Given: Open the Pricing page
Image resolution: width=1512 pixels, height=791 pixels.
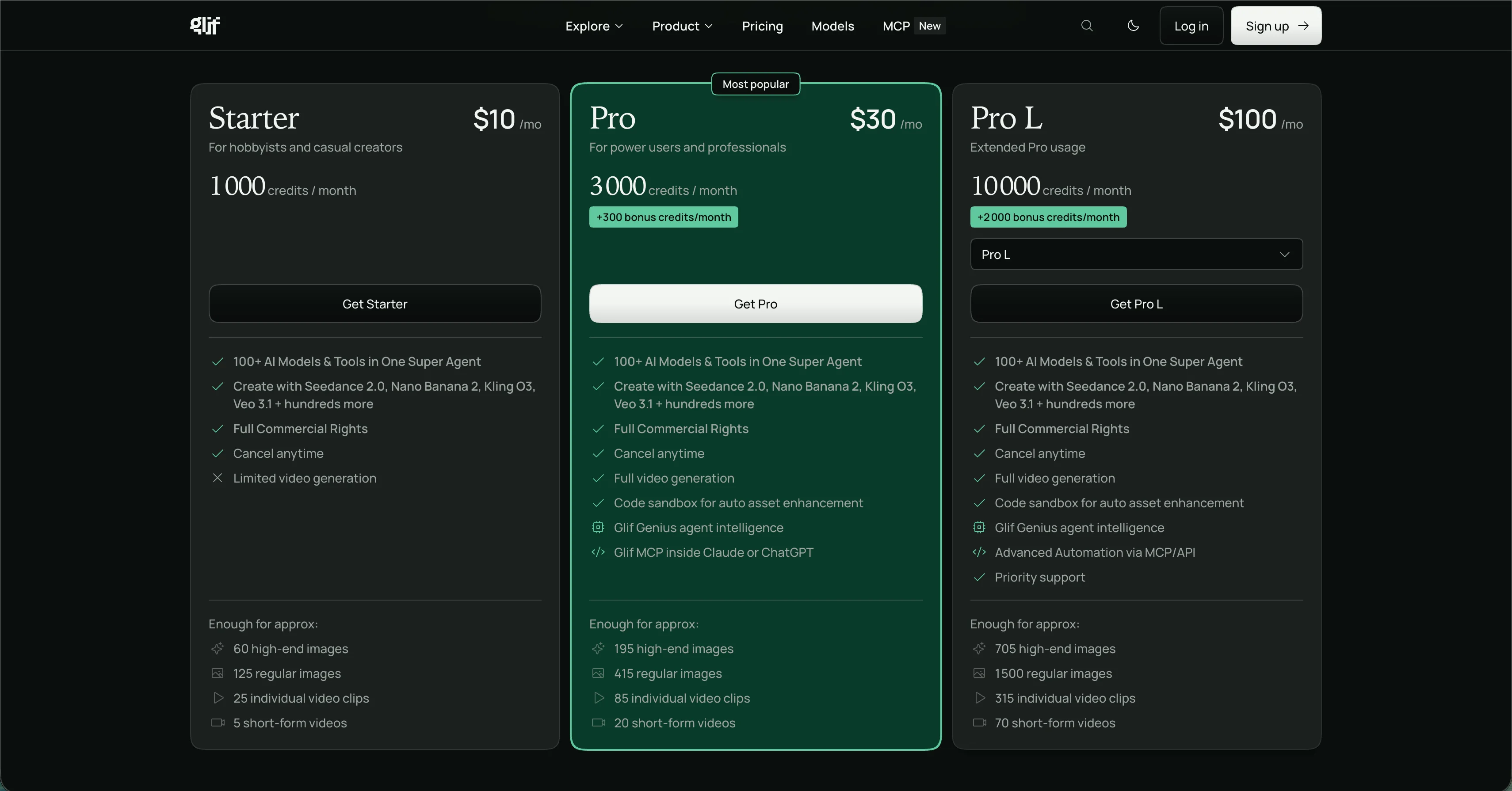Looking at the screenshot, I should click(763, 26).
